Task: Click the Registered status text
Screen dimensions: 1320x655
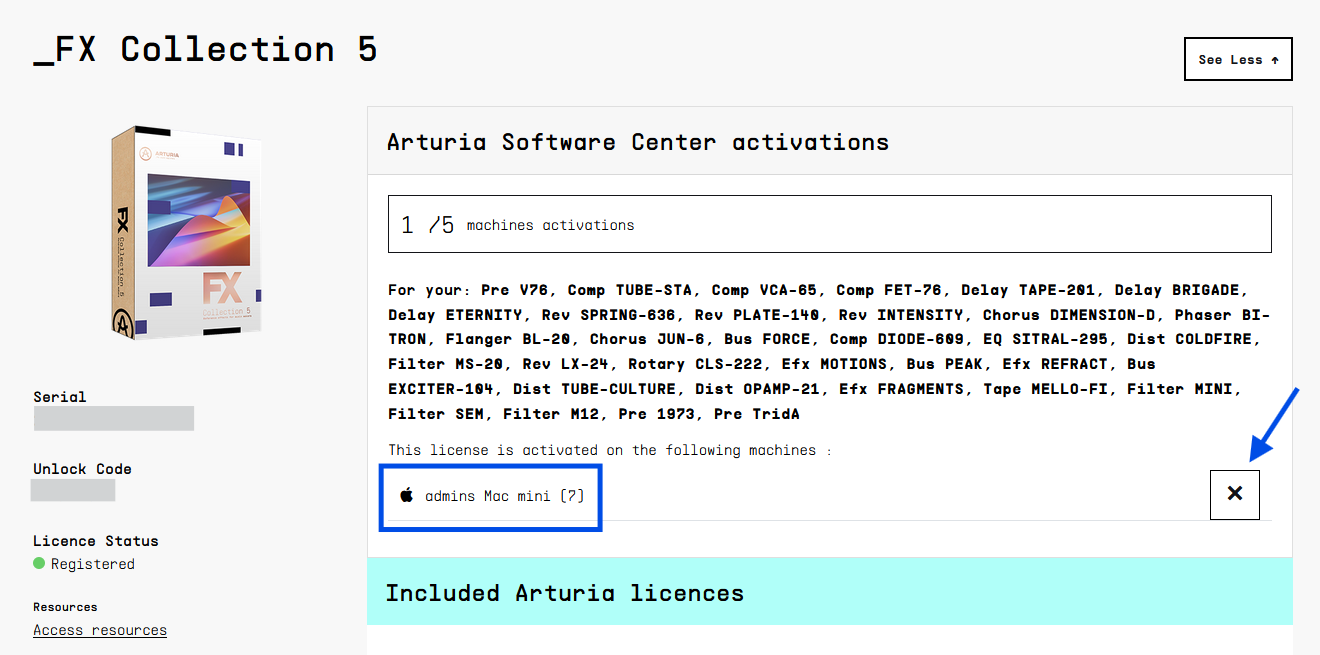Action: coord(93,564)
